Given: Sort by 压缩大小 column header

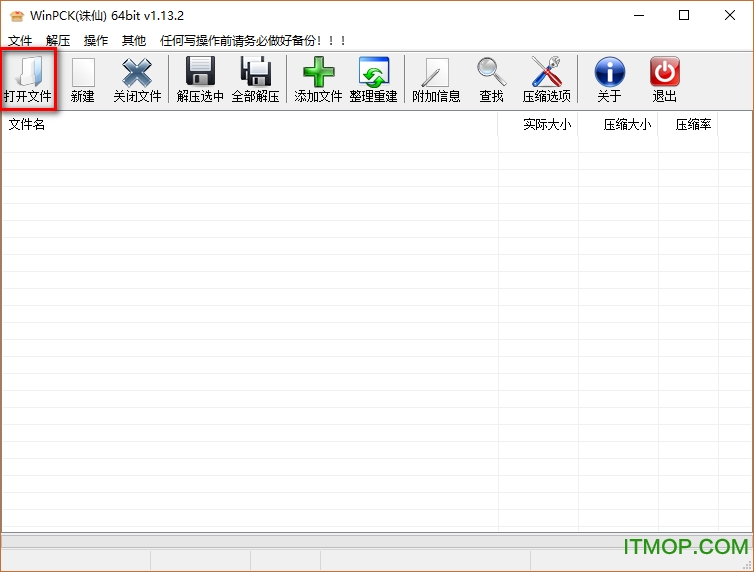Looking at the screenshot, I should (626, 125).
